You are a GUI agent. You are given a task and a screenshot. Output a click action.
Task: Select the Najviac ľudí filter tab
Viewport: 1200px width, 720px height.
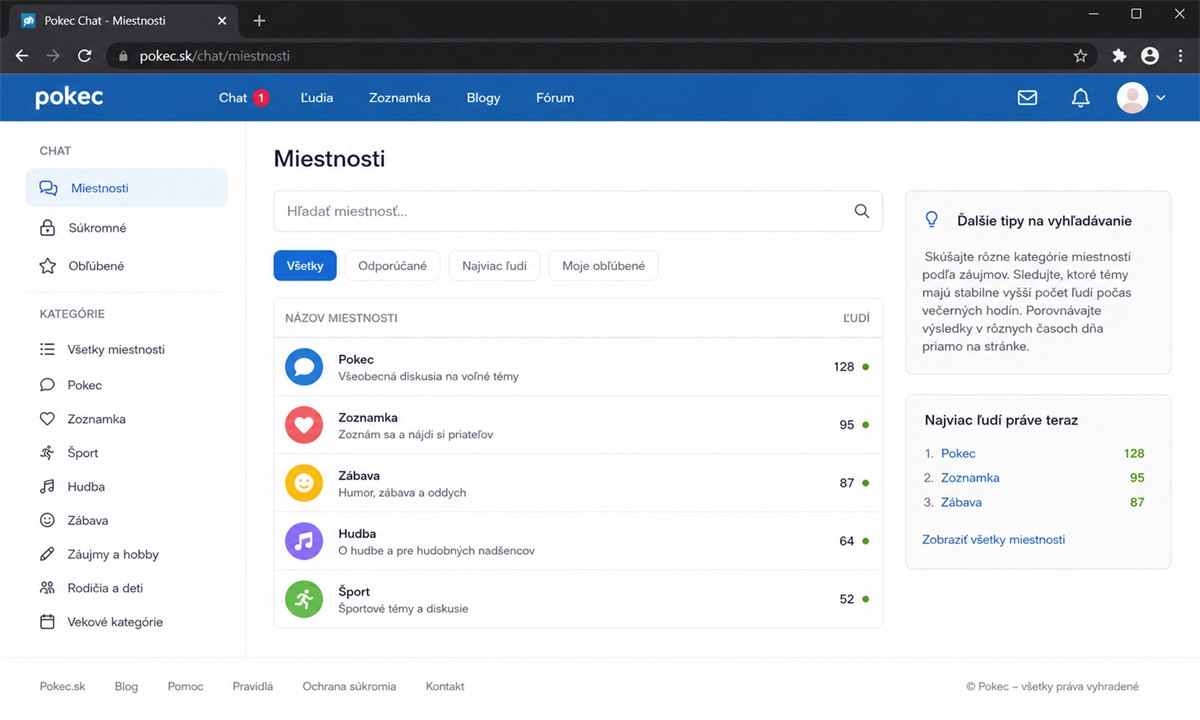[x=495, y=266]
